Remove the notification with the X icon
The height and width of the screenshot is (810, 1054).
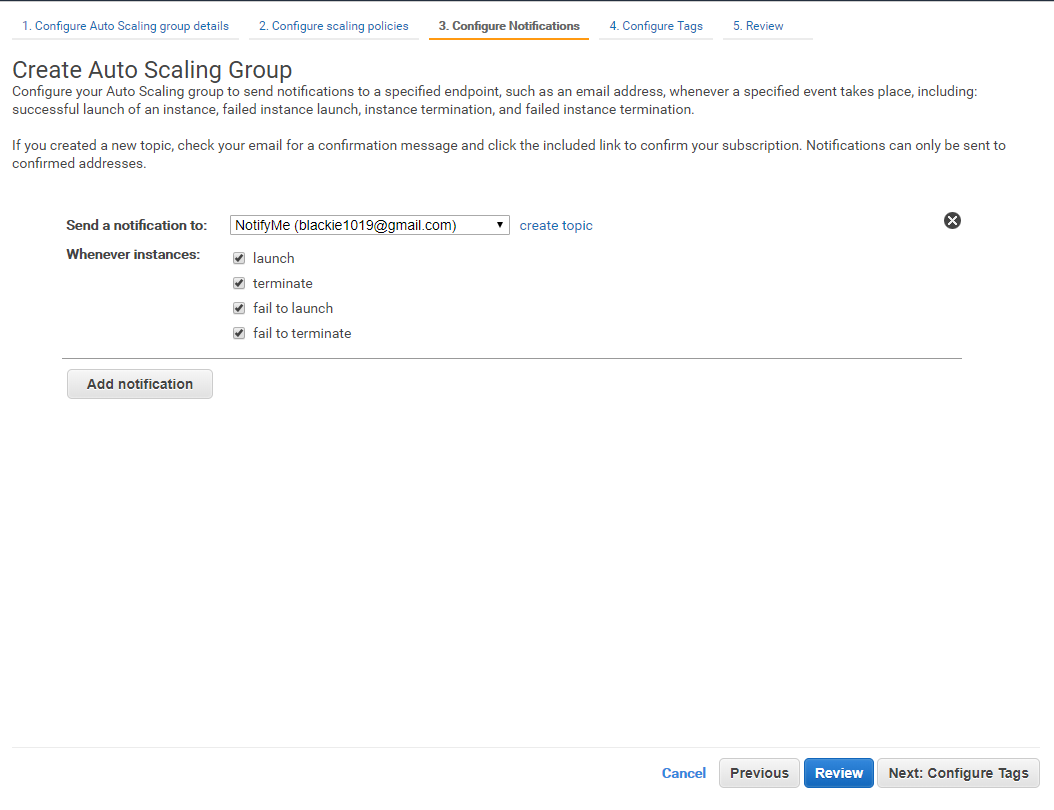(952, 221)
